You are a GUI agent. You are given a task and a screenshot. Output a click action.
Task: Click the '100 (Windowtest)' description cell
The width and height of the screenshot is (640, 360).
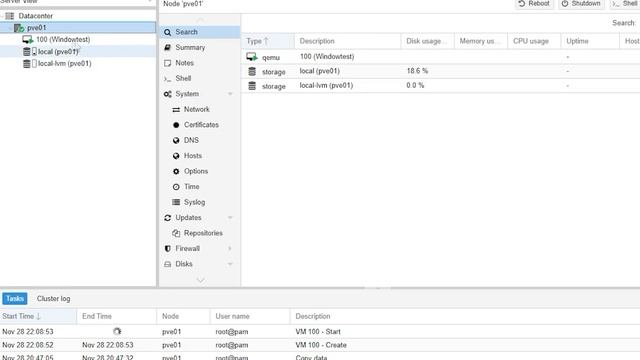coord(327,57)
